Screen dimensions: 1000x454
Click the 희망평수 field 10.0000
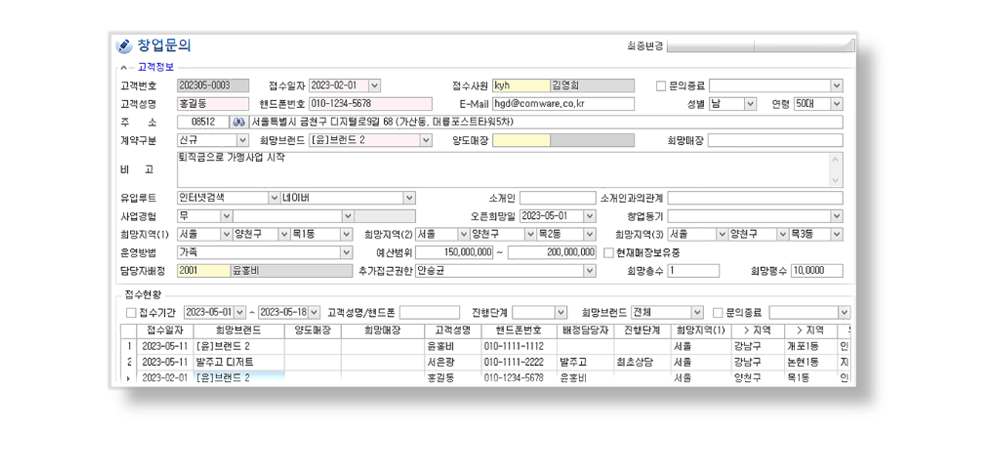pyautogui.click(x=817, y=271)
